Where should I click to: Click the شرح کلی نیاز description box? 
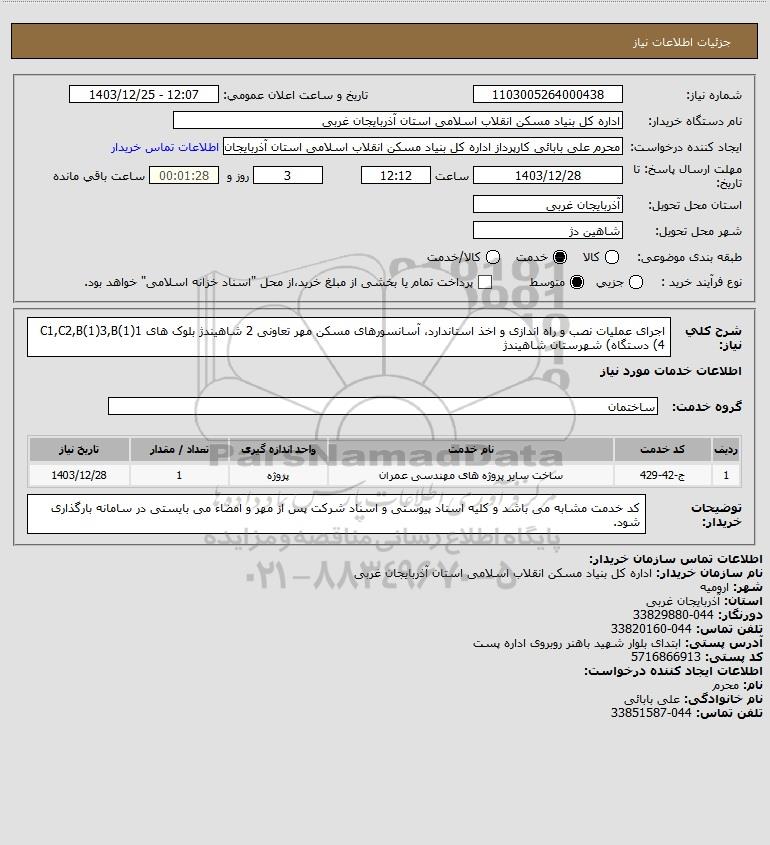349,337
